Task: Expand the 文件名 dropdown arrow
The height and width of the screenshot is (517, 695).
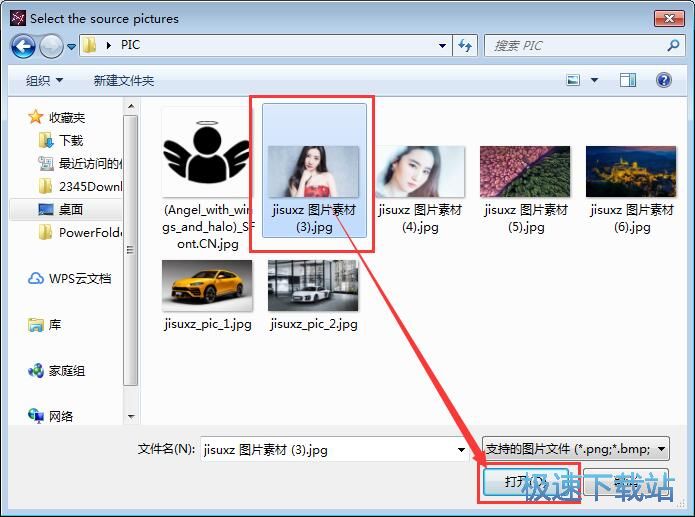Action: coord(461,450)
